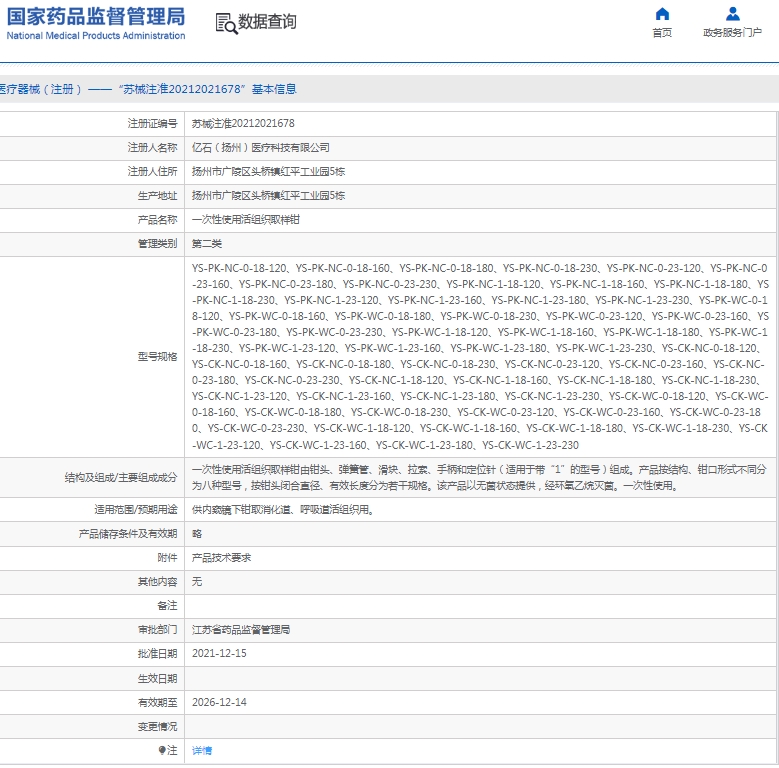This screenshot has width=779, height=768.
Task: Select registrant name 亿石（扬州）医疗科技有限公司
Action: pyautogui.click(x=261, y=148)
